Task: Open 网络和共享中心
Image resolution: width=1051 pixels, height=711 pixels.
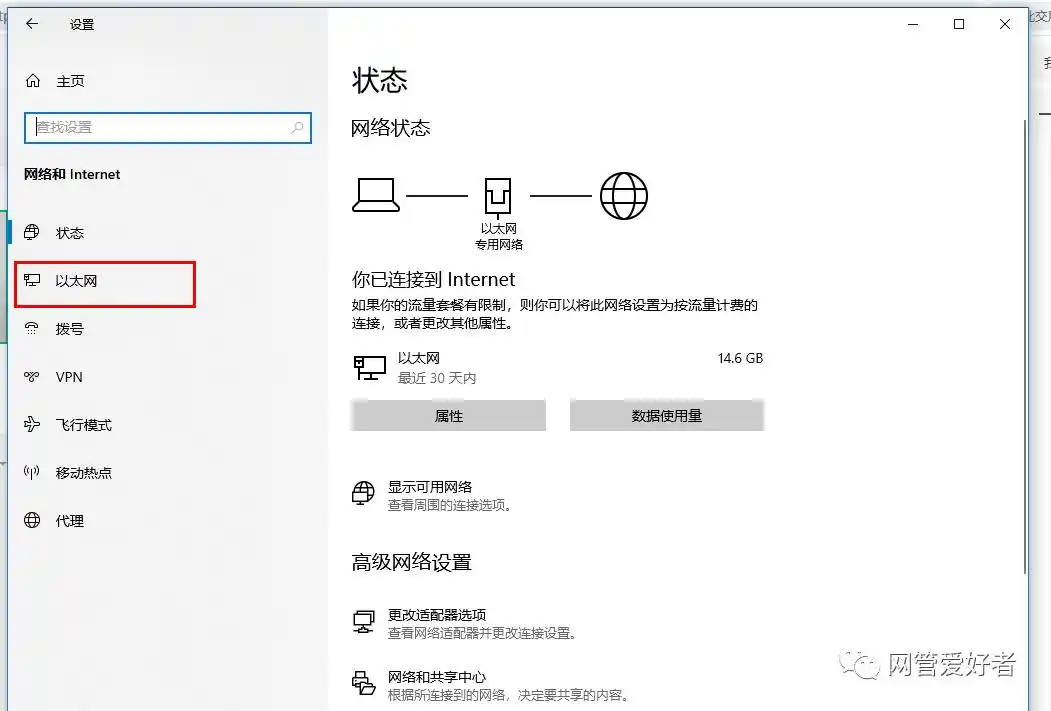Action: coord(439,677)
